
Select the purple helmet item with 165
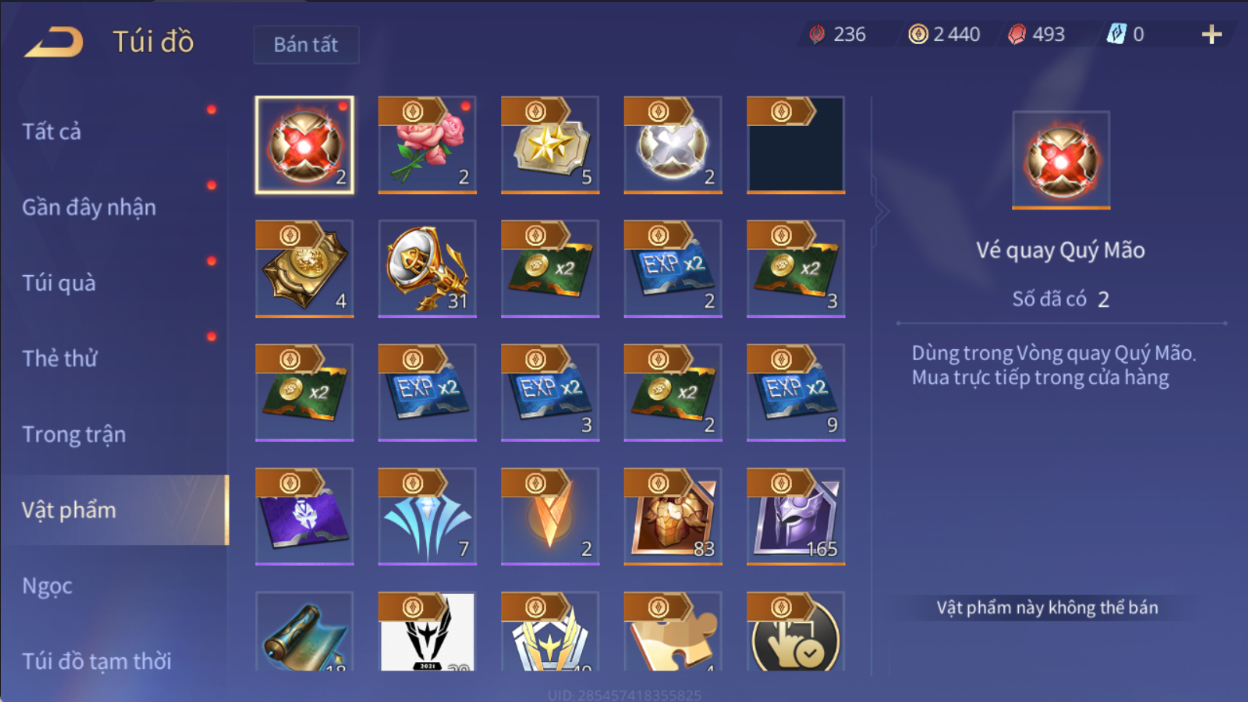coord(796,517)
